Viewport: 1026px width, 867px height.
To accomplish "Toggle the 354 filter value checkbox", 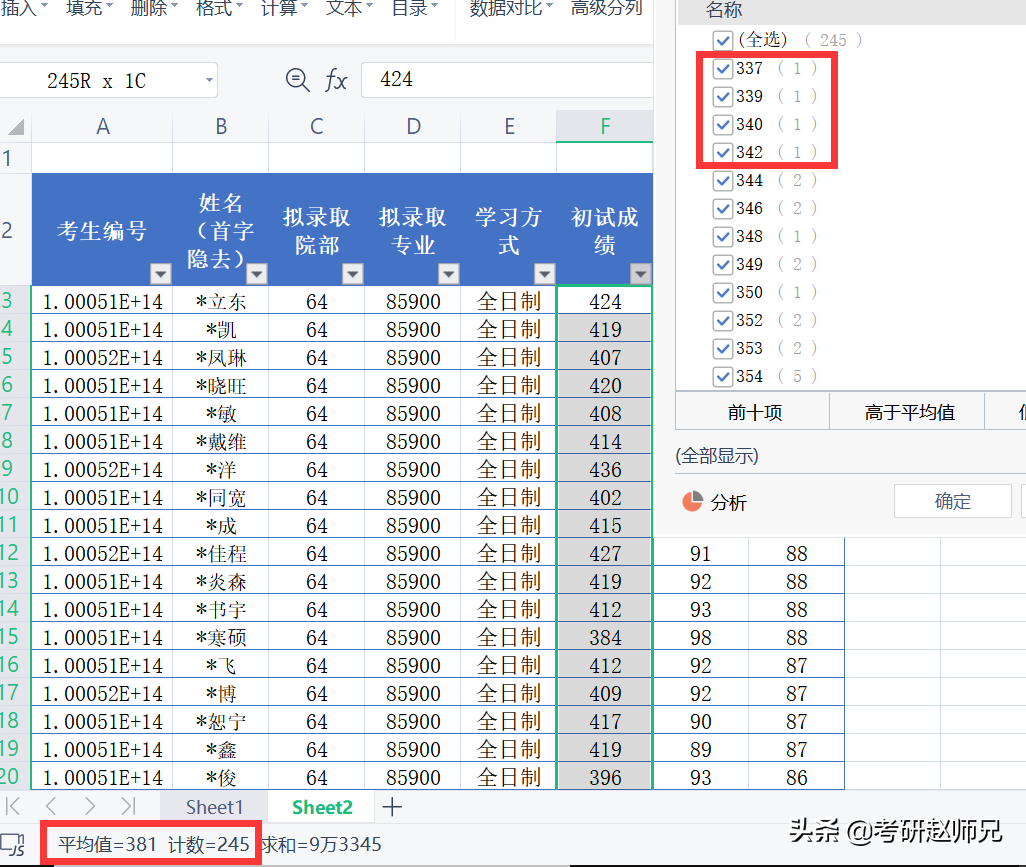I will coord(723,376).
